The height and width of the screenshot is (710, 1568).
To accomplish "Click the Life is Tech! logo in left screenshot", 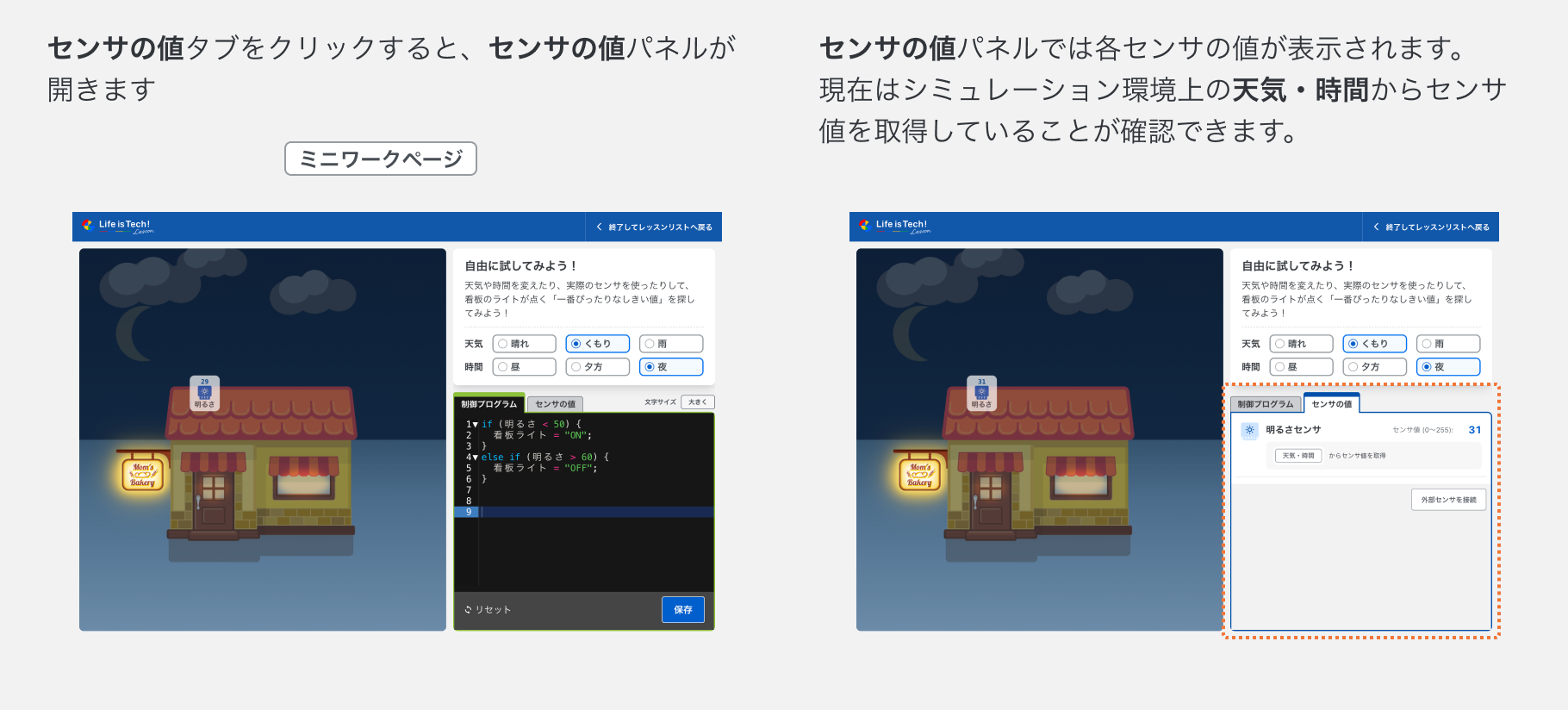I will coord(117,226).
